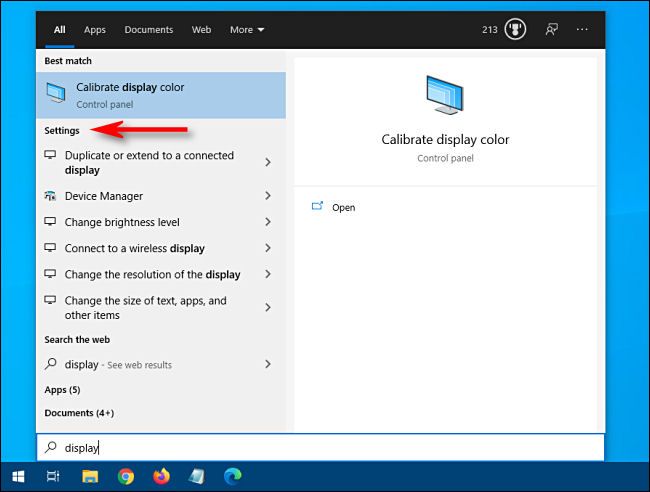Select magnifier icon beside display web result
Viewport: 650px width, 492px height.
(x=50, y=364)
